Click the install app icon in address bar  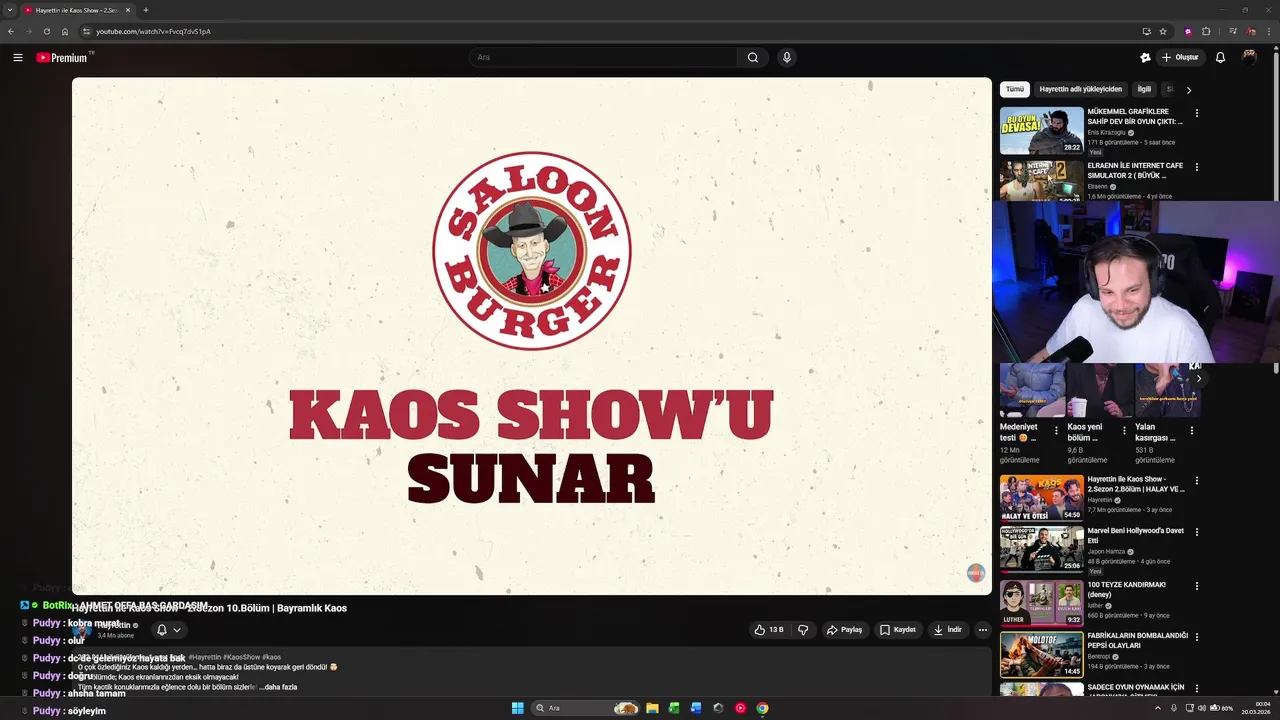pyautogui.click(x=1146, y=31)
